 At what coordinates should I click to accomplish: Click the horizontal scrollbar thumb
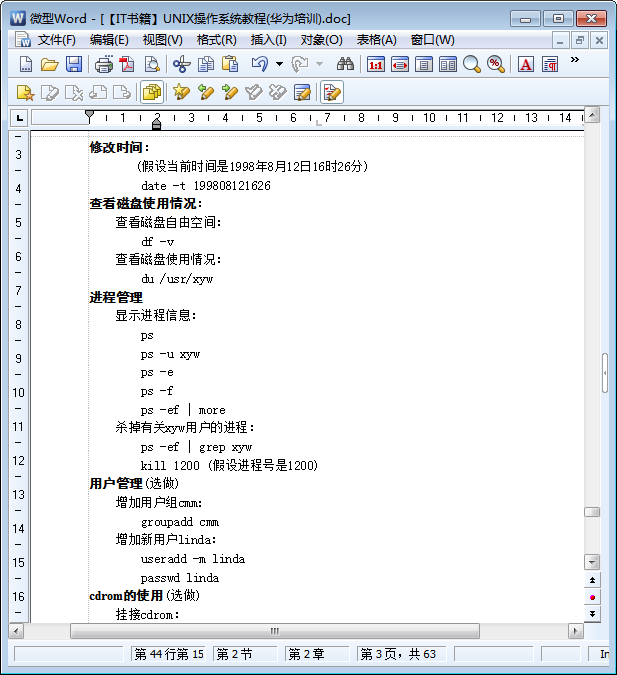tap(275, 631)
